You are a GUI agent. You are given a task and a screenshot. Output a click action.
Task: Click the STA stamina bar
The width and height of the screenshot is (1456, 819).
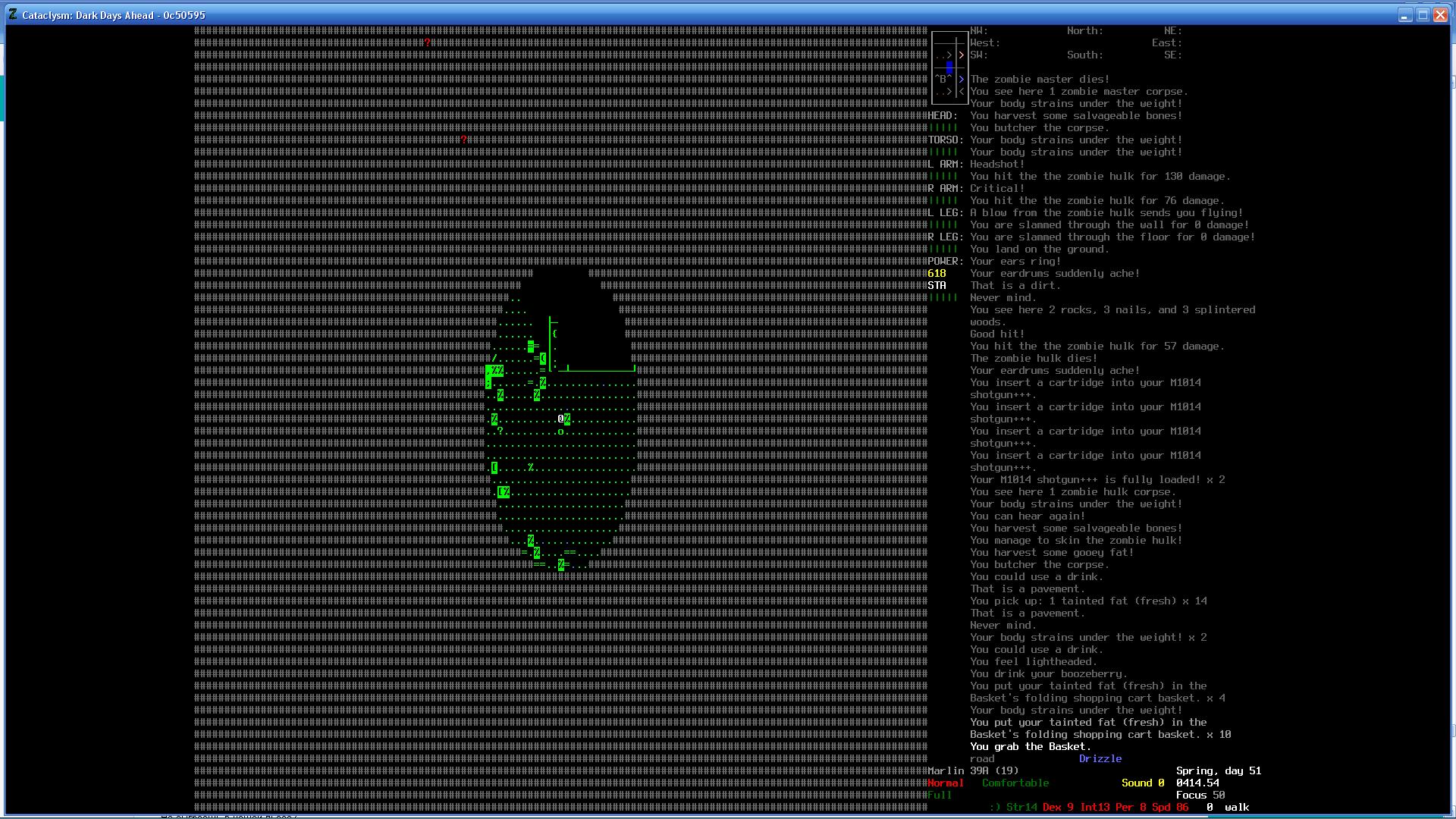(943, 297)
